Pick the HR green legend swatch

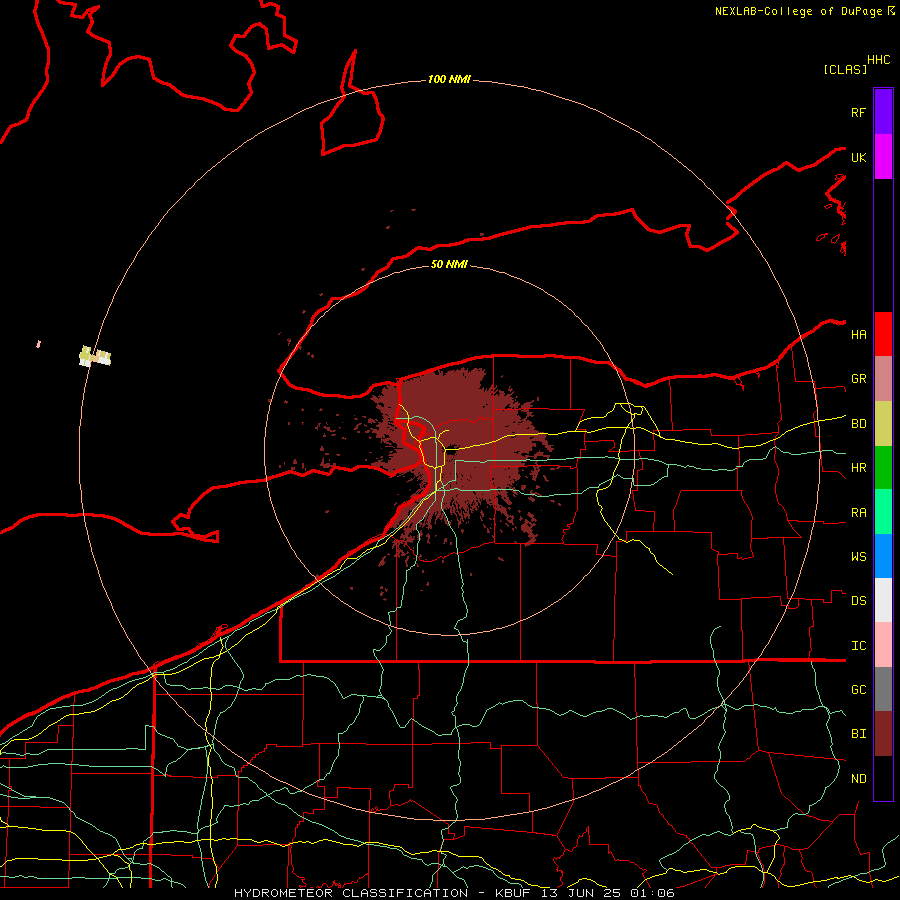pos(883,468)
